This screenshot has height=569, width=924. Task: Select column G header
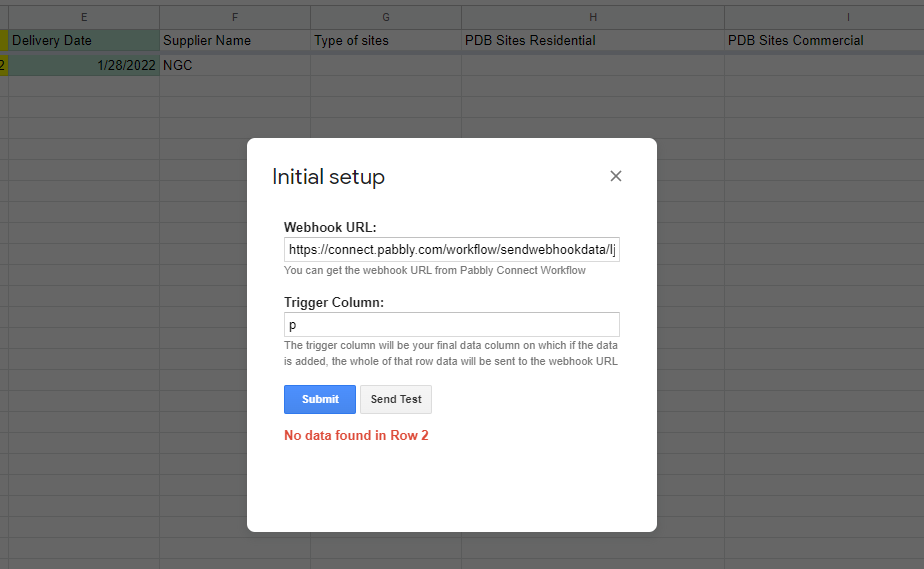pos(386,17)
